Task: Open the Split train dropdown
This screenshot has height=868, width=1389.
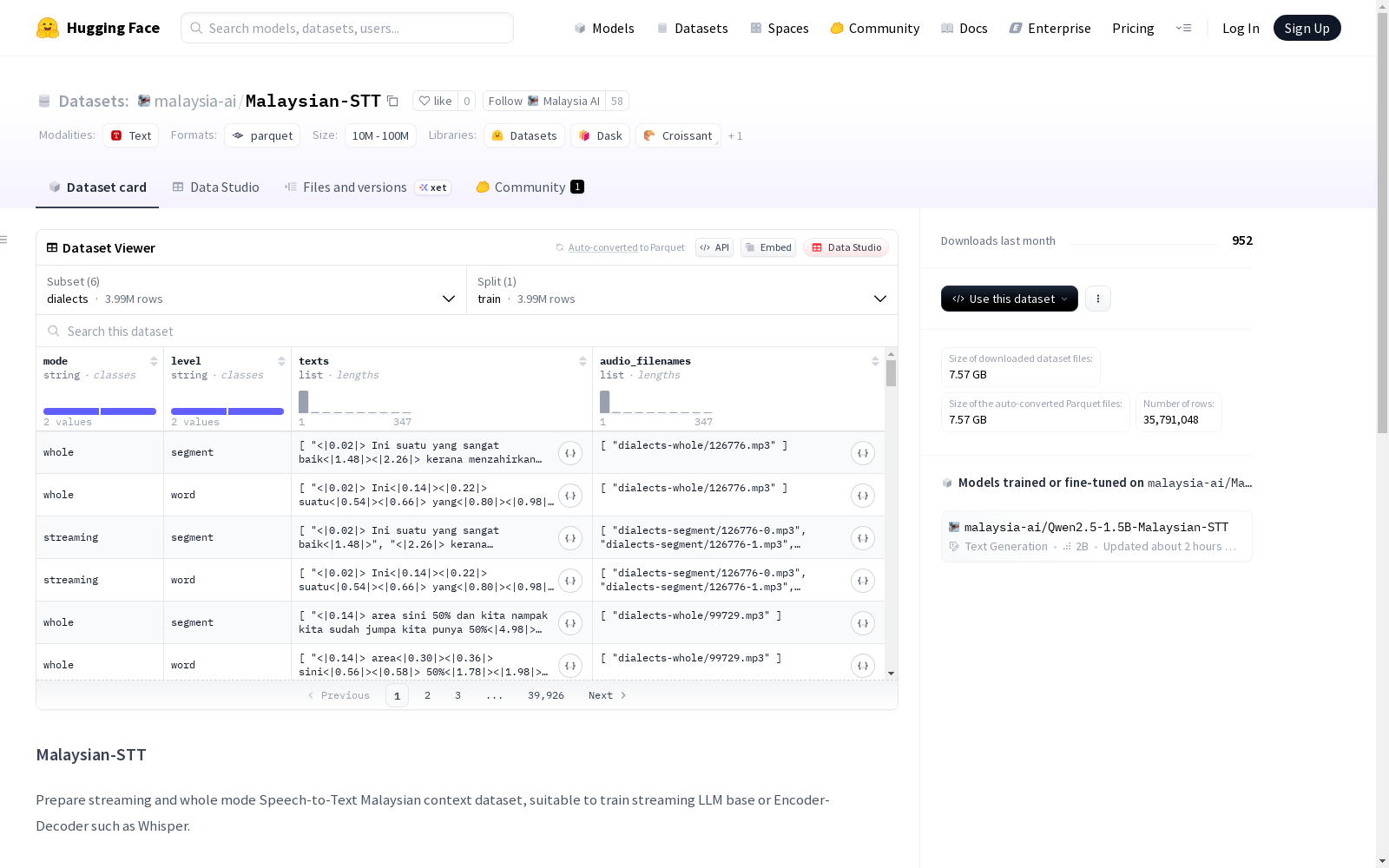Action: pyautogui.click(x=681, y=290)
